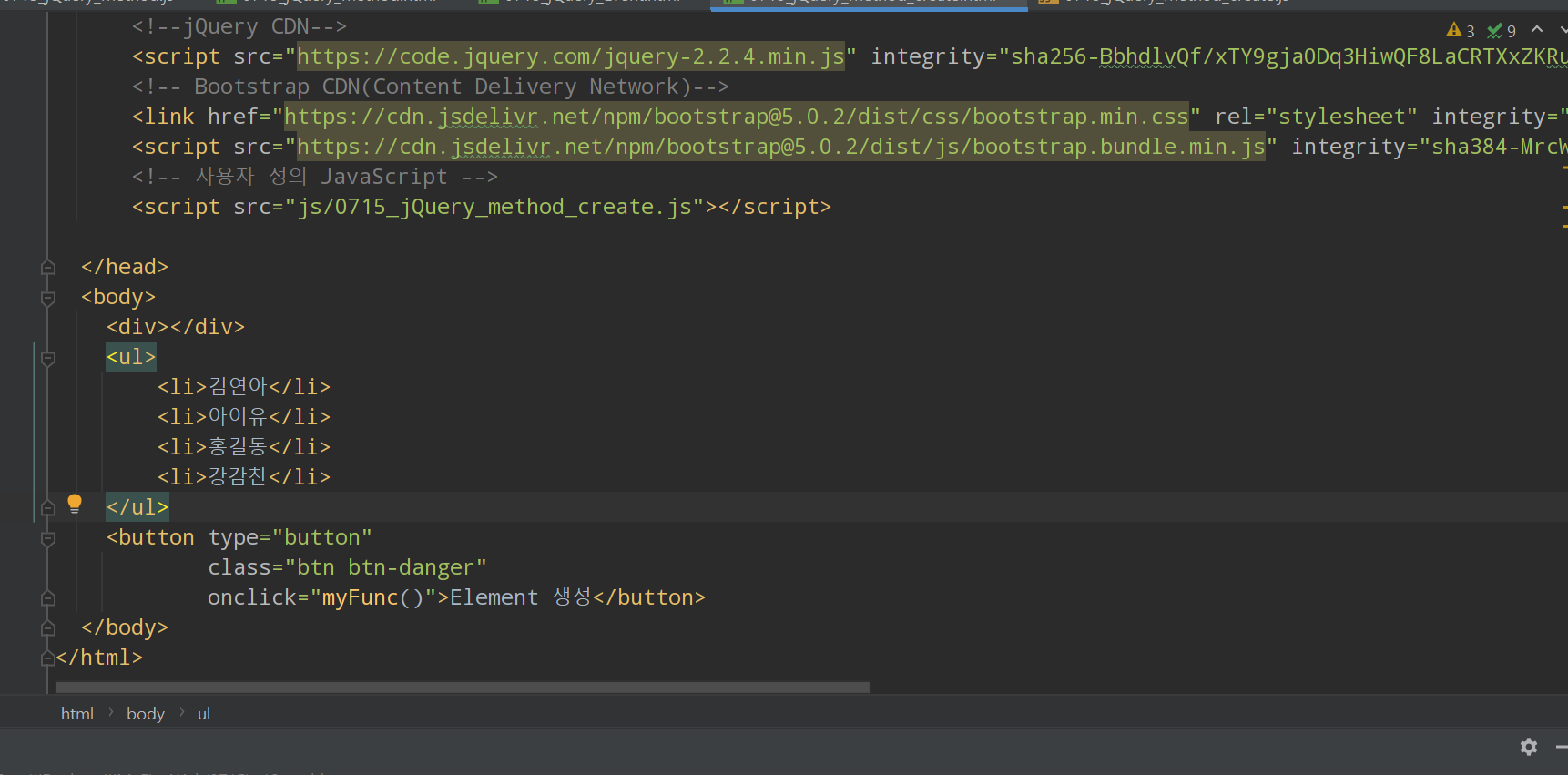The width and height of the screenshot is (1568, 775).
Task: Click the type="button" attribute
Action: point(290,537)
